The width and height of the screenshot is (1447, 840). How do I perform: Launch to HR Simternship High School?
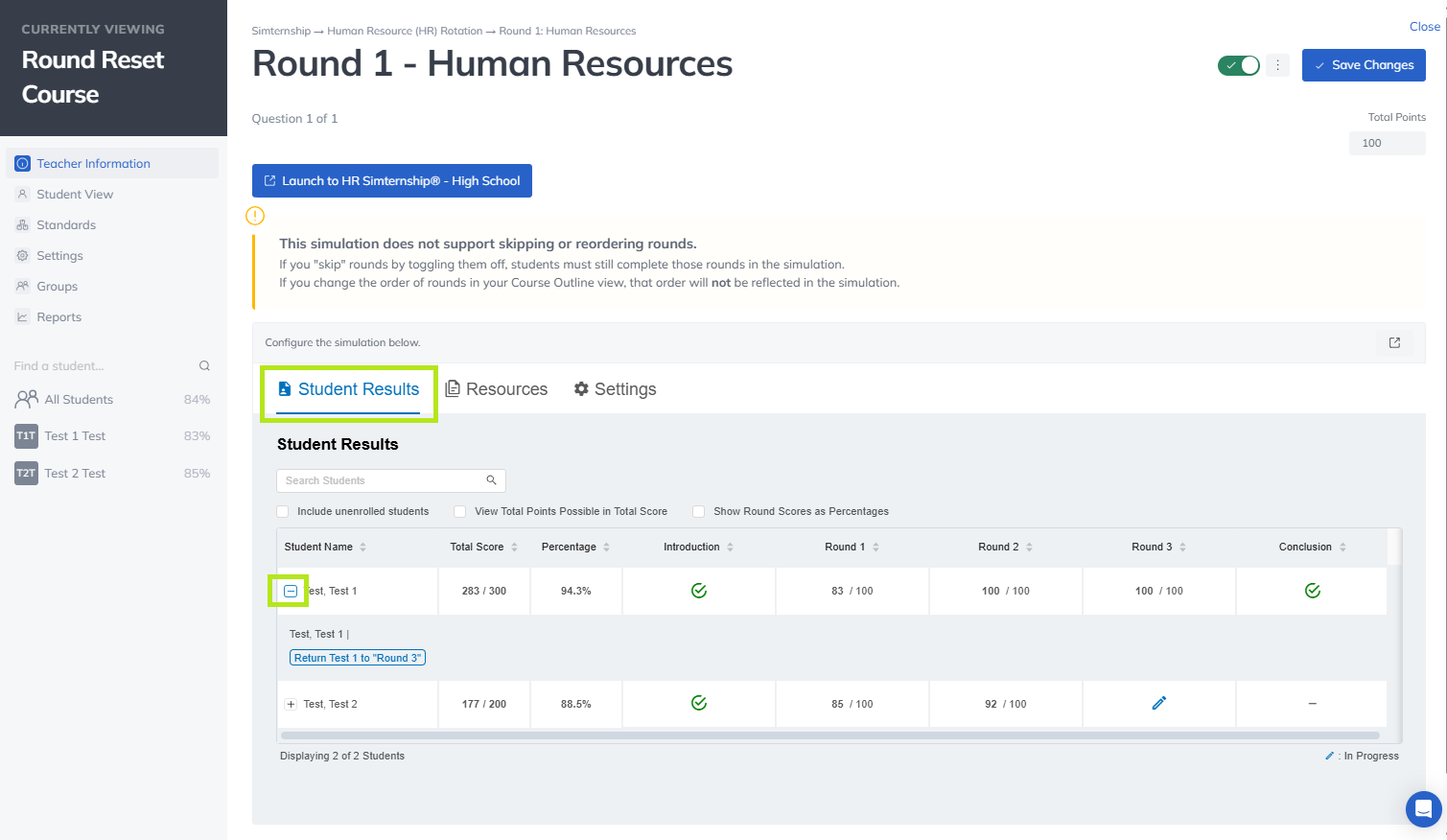[391, 181]
